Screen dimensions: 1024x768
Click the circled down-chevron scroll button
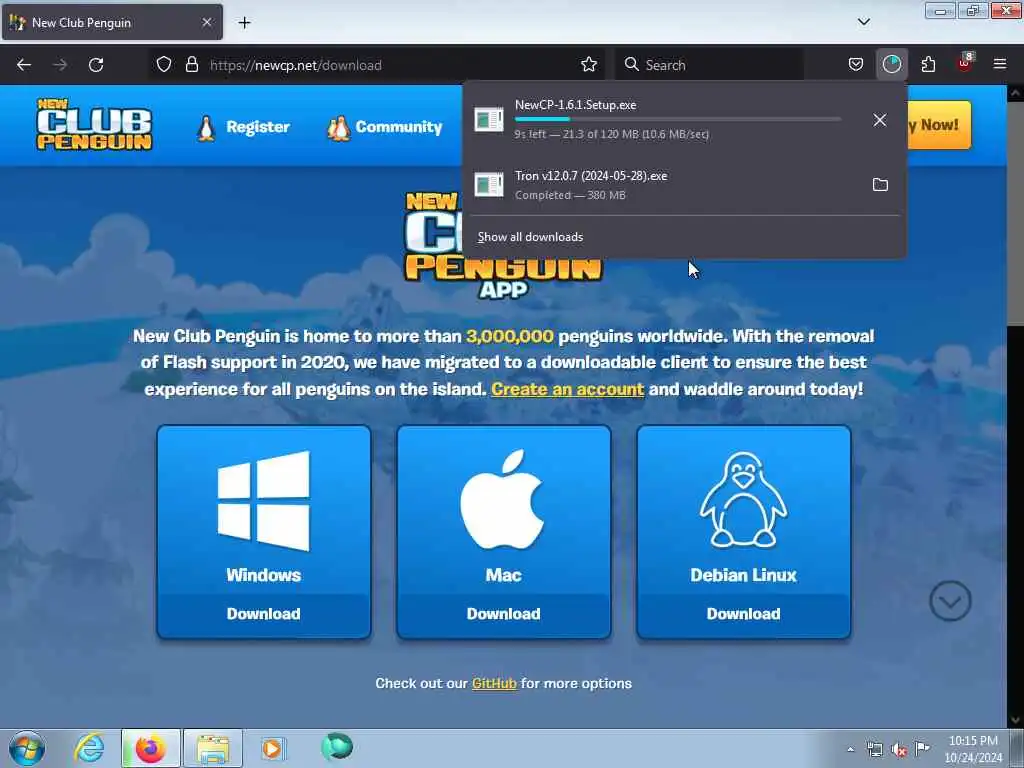click(950, 601)
